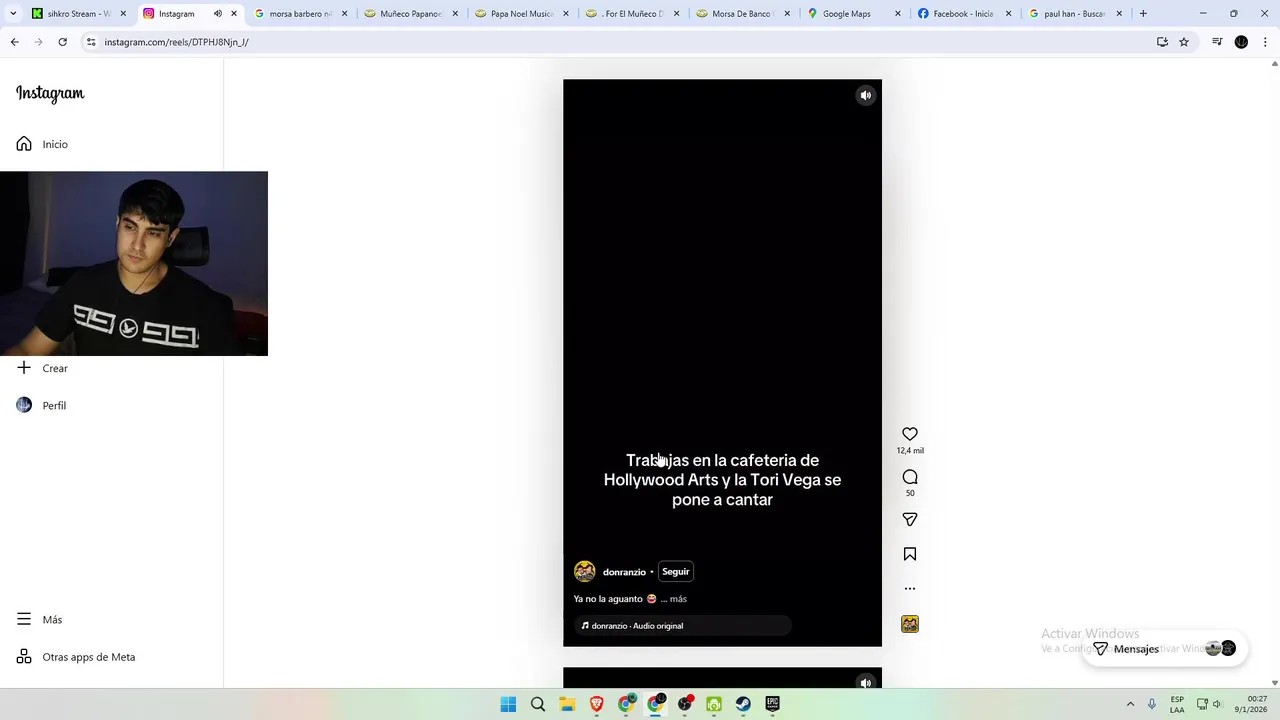Mute the Instagram tab via speaker icon

coord(217,14)
